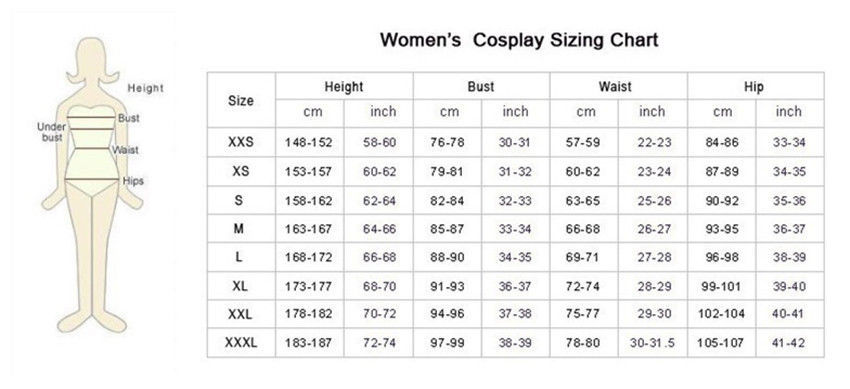Click the 148-152 height cm cell
The width and height of the screenshot is (850, 389).
tap(308, 143)
